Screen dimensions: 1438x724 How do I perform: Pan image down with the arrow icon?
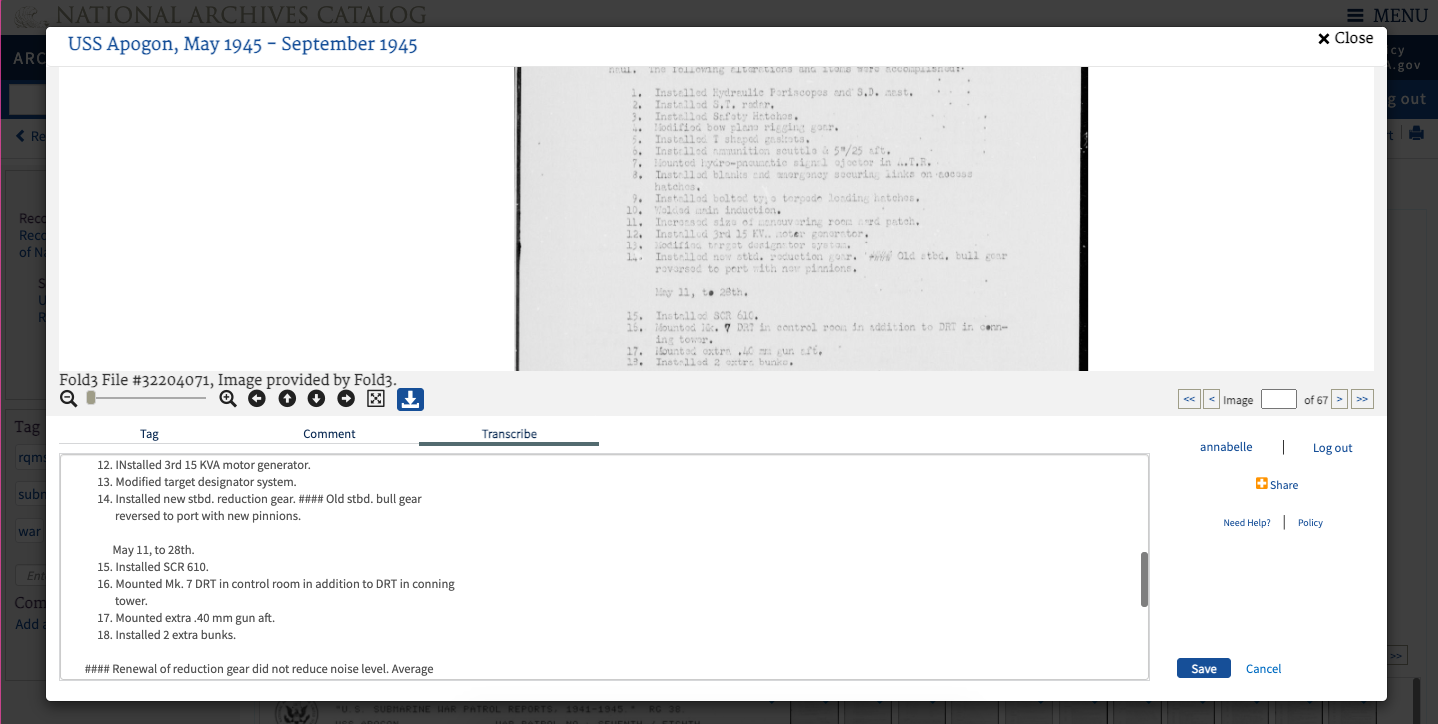(316, 399)
